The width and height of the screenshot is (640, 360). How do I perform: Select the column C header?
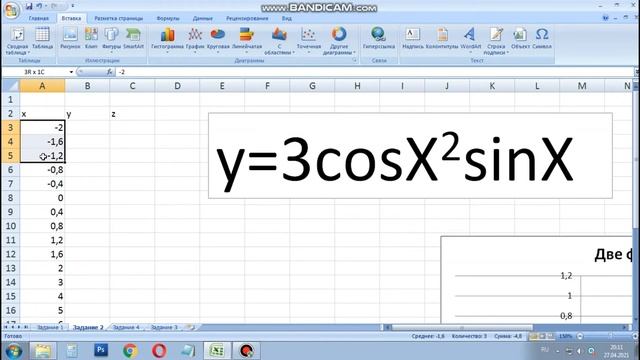pyautogui.click(x=132, y=86)
